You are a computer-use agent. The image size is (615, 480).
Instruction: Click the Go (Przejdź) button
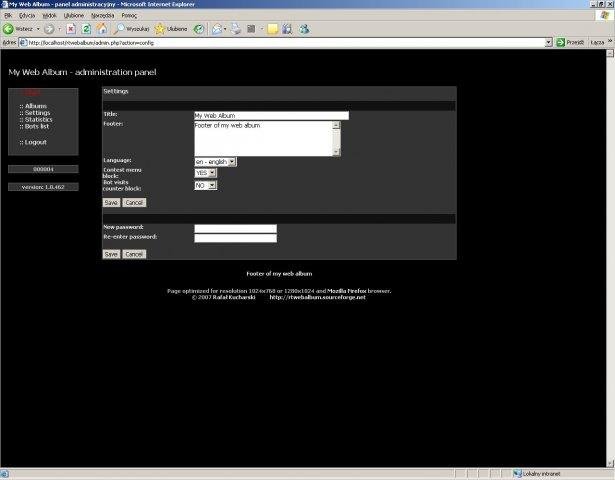570,42
